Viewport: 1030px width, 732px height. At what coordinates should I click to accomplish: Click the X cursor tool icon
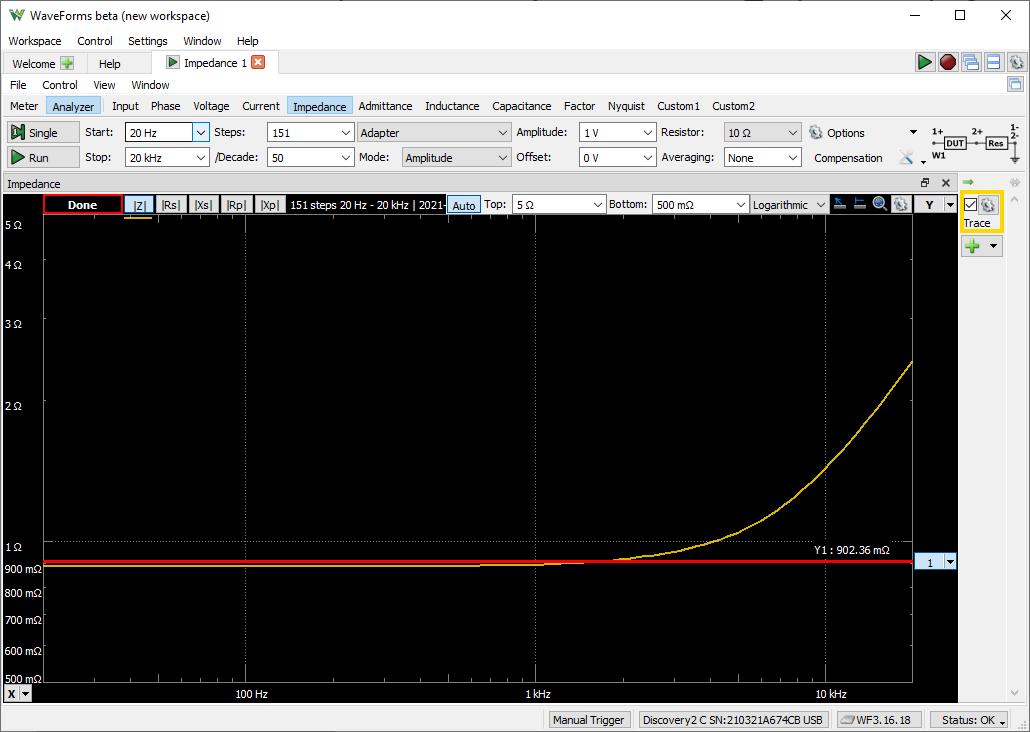click(x=840, y=204)
